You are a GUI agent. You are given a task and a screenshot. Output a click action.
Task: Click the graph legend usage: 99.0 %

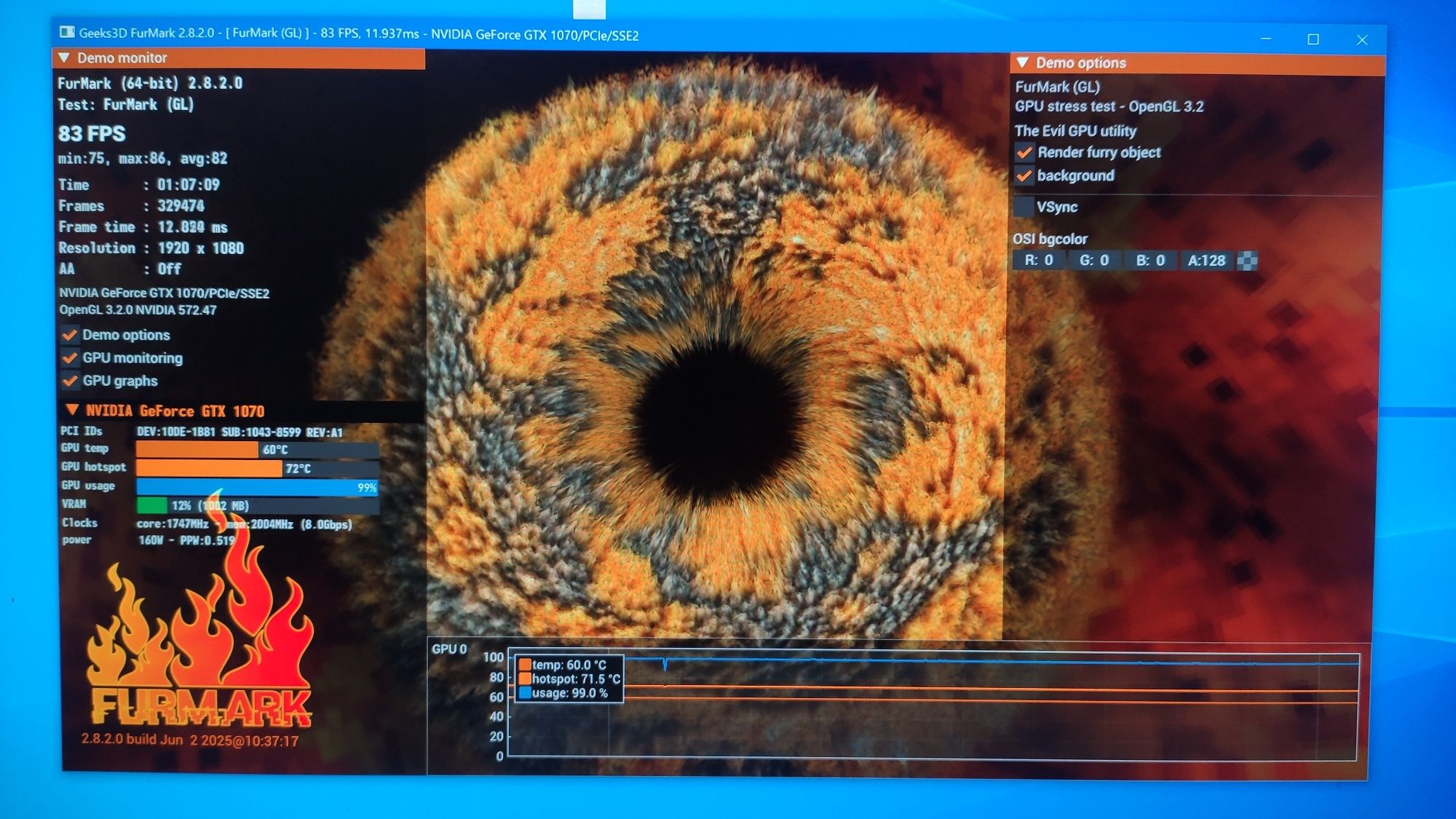pos(563,693)
